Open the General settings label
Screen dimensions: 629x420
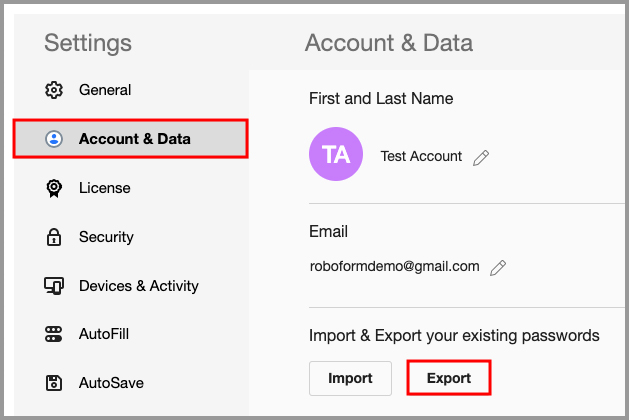point(105,90)
